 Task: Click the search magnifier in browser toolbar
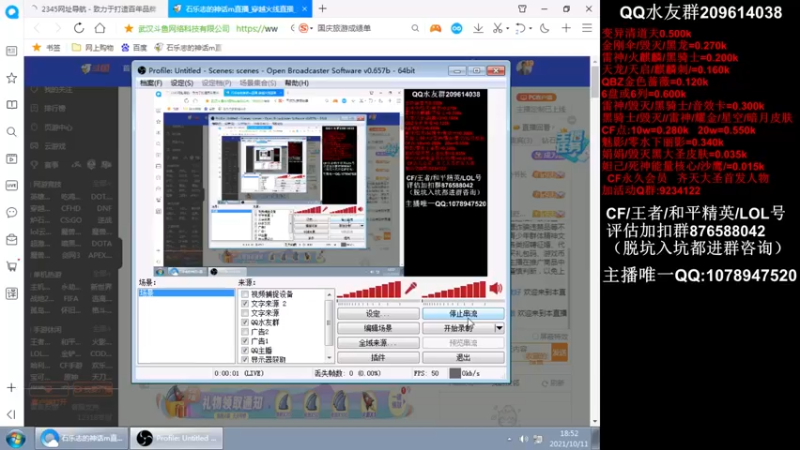click(x=415, y=28)
